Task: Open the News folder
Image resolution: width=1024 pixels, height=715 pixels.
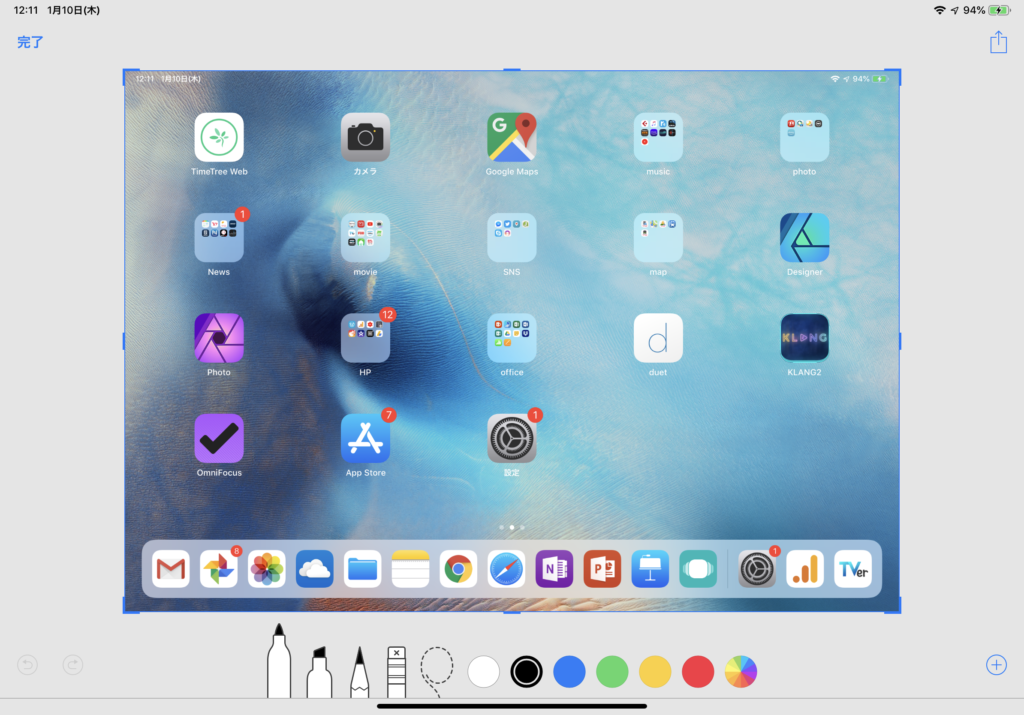Action: click(219, 238)
